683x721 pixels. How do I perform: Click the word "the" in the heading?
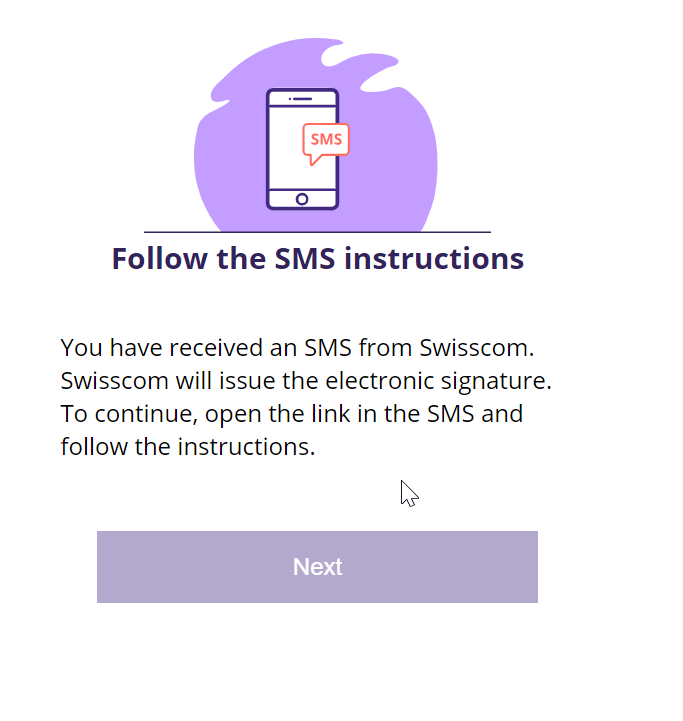point(240,259)
